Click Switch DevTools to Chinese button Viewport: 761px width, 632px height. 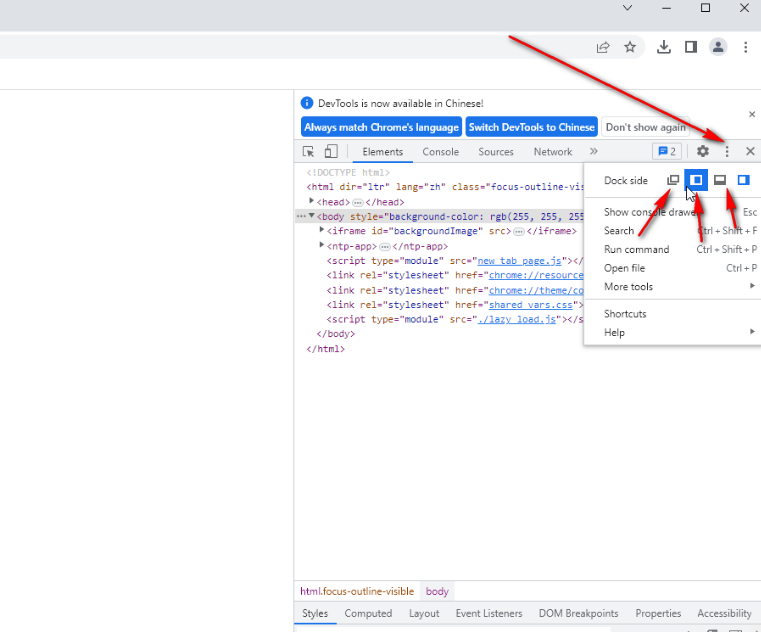coord(531,127)
